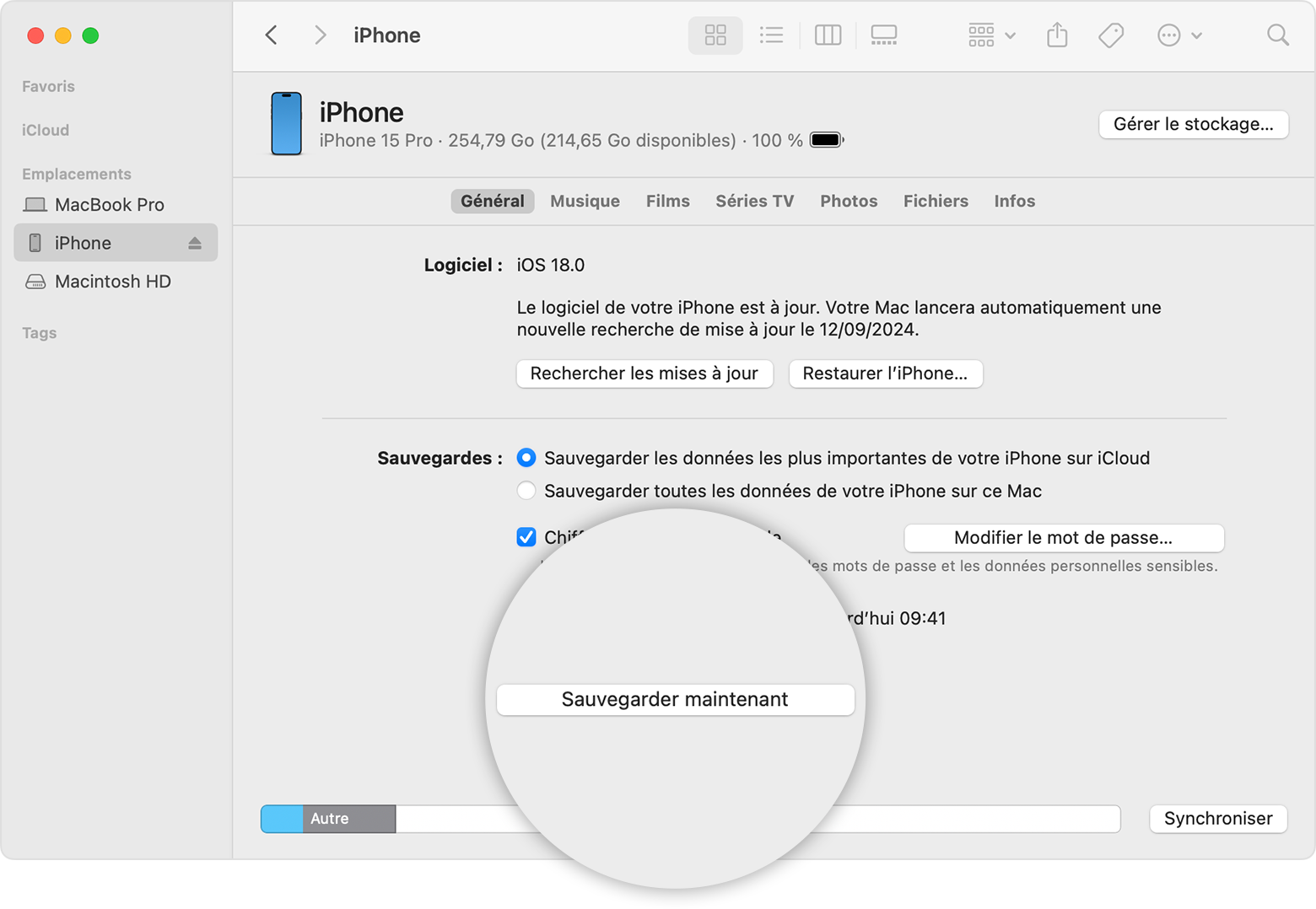Click the red close window button

coord(35,35)
